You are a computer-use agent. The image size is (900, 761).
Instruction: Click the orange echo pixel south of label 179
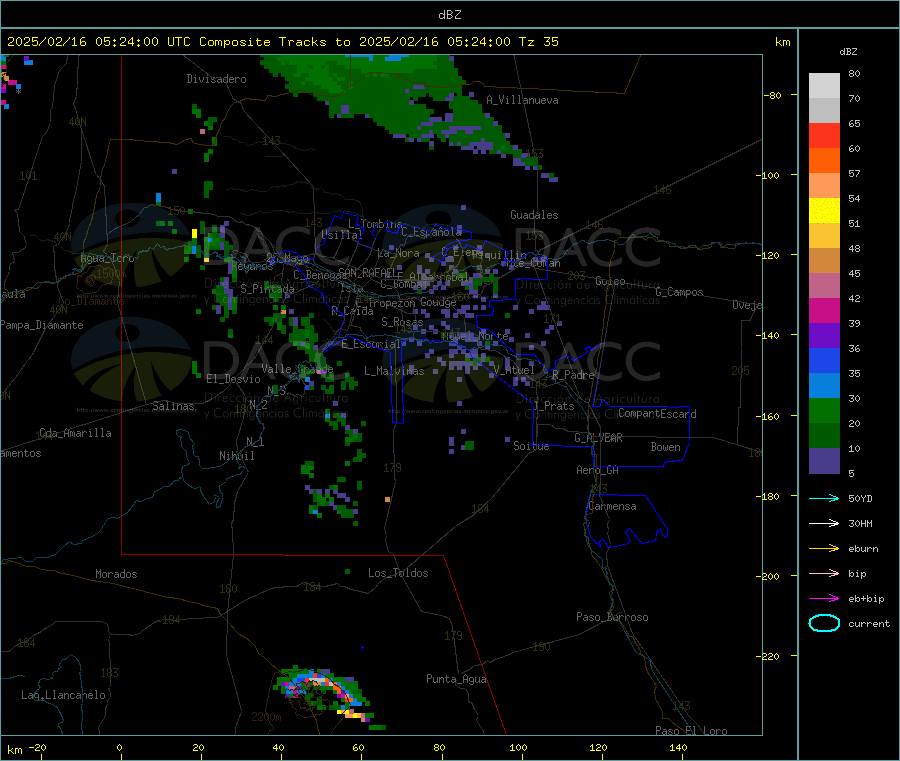(387, 499)
